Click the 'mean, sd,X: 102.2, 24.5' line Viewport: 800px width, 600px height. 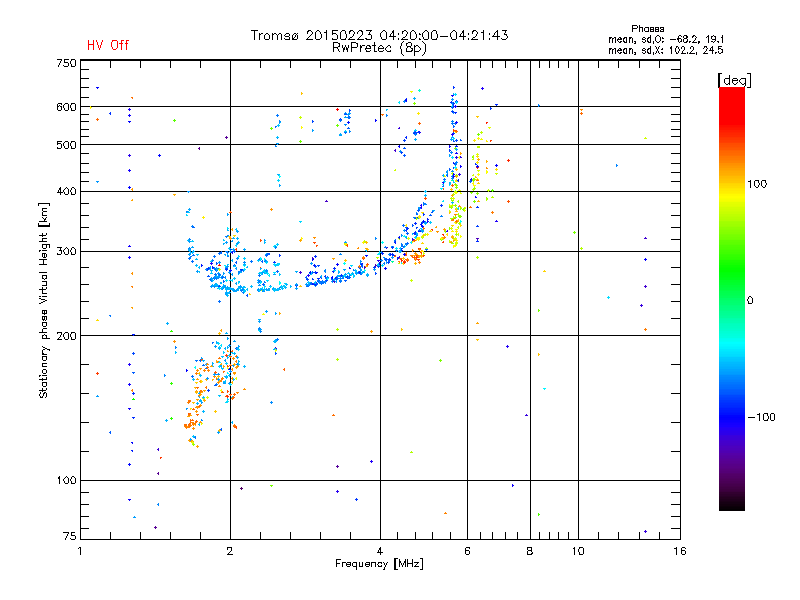tap(666, 50)
